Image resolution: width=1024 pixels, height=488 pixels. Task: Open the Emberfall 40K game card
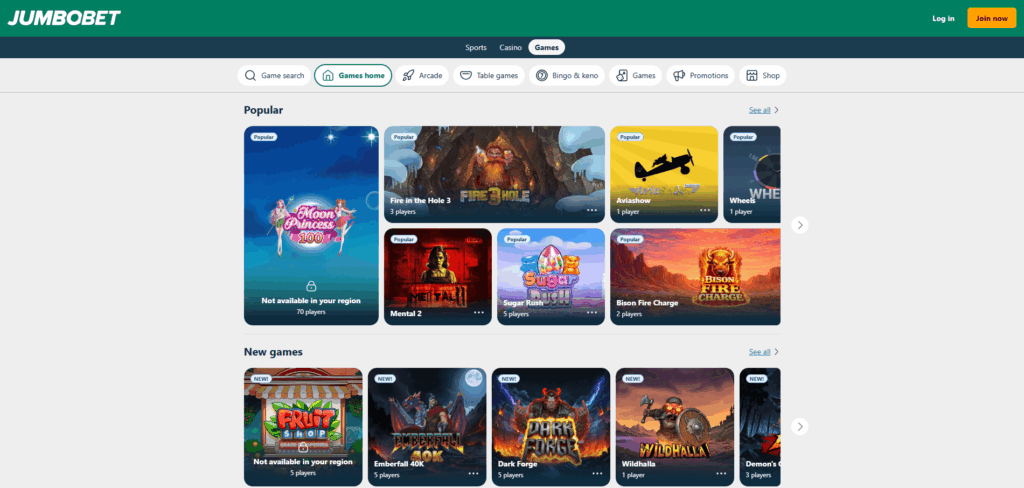[x=427, y=427]
